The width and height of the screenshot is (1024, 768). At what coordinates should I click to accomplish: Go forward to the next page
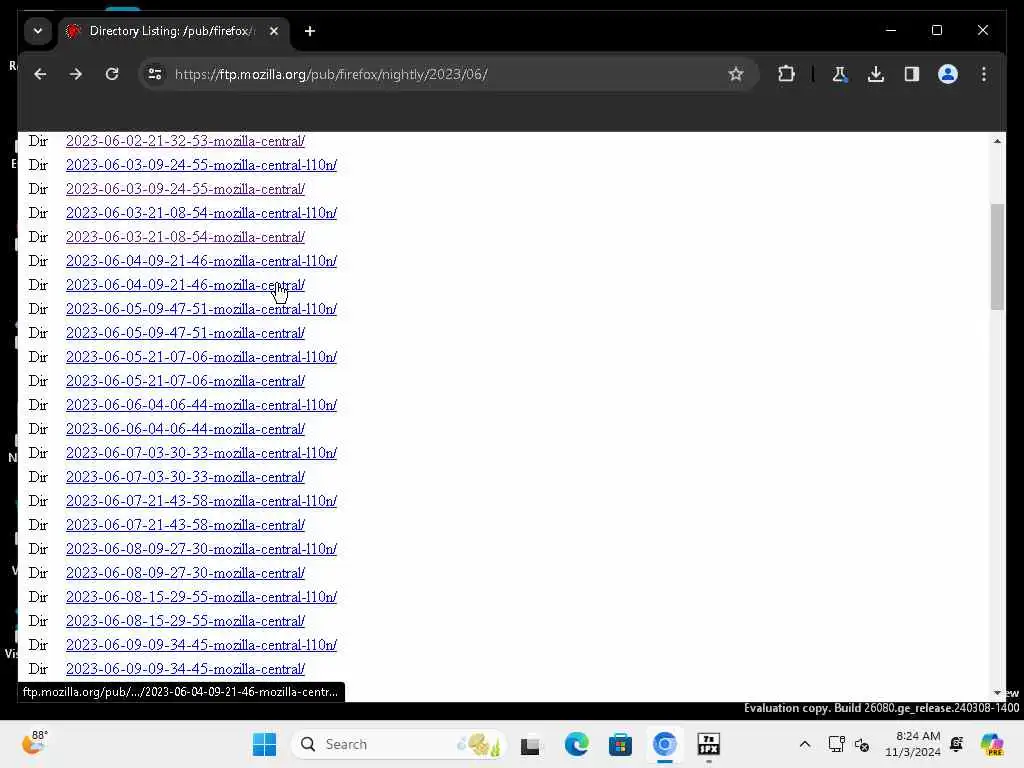click(76, 74)
